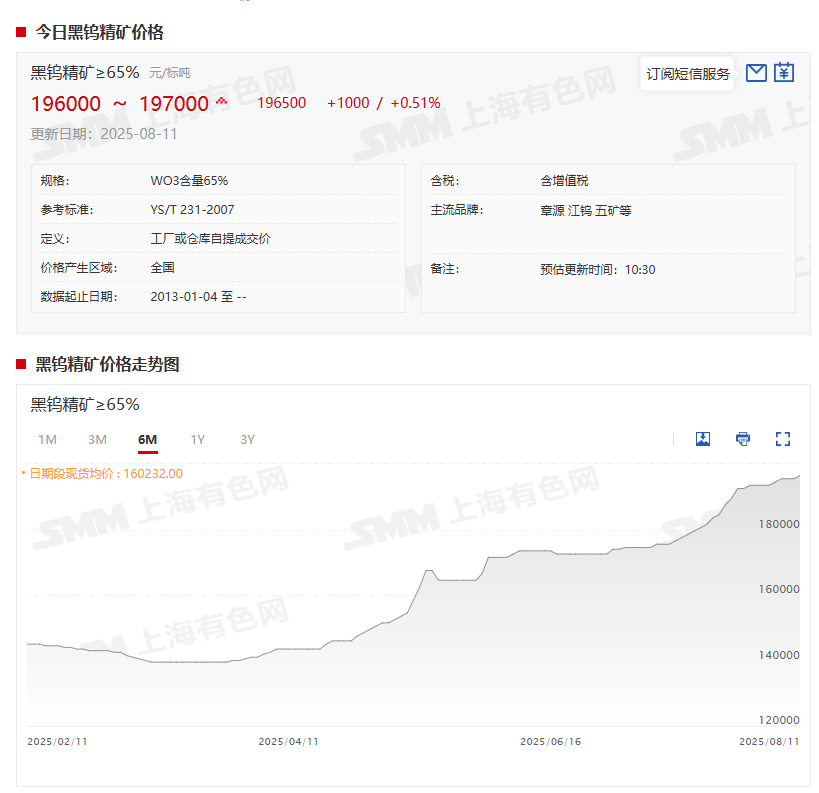This screenshot has height=793, width=819.
Task: Click the 2025/04/11 date on chart axis
Action: pos(288,742)
